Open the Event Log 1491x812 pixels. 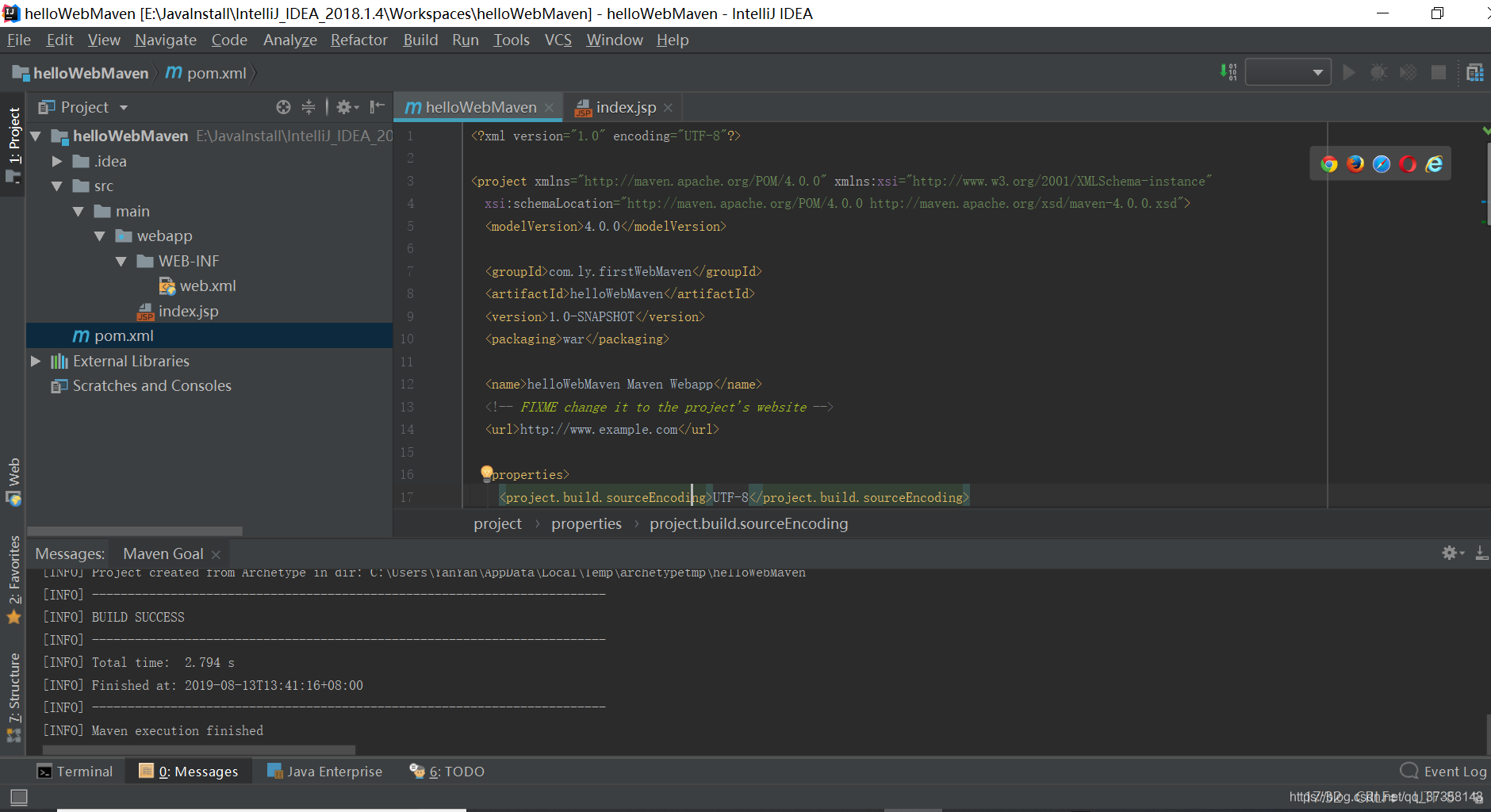[1444, 772]
